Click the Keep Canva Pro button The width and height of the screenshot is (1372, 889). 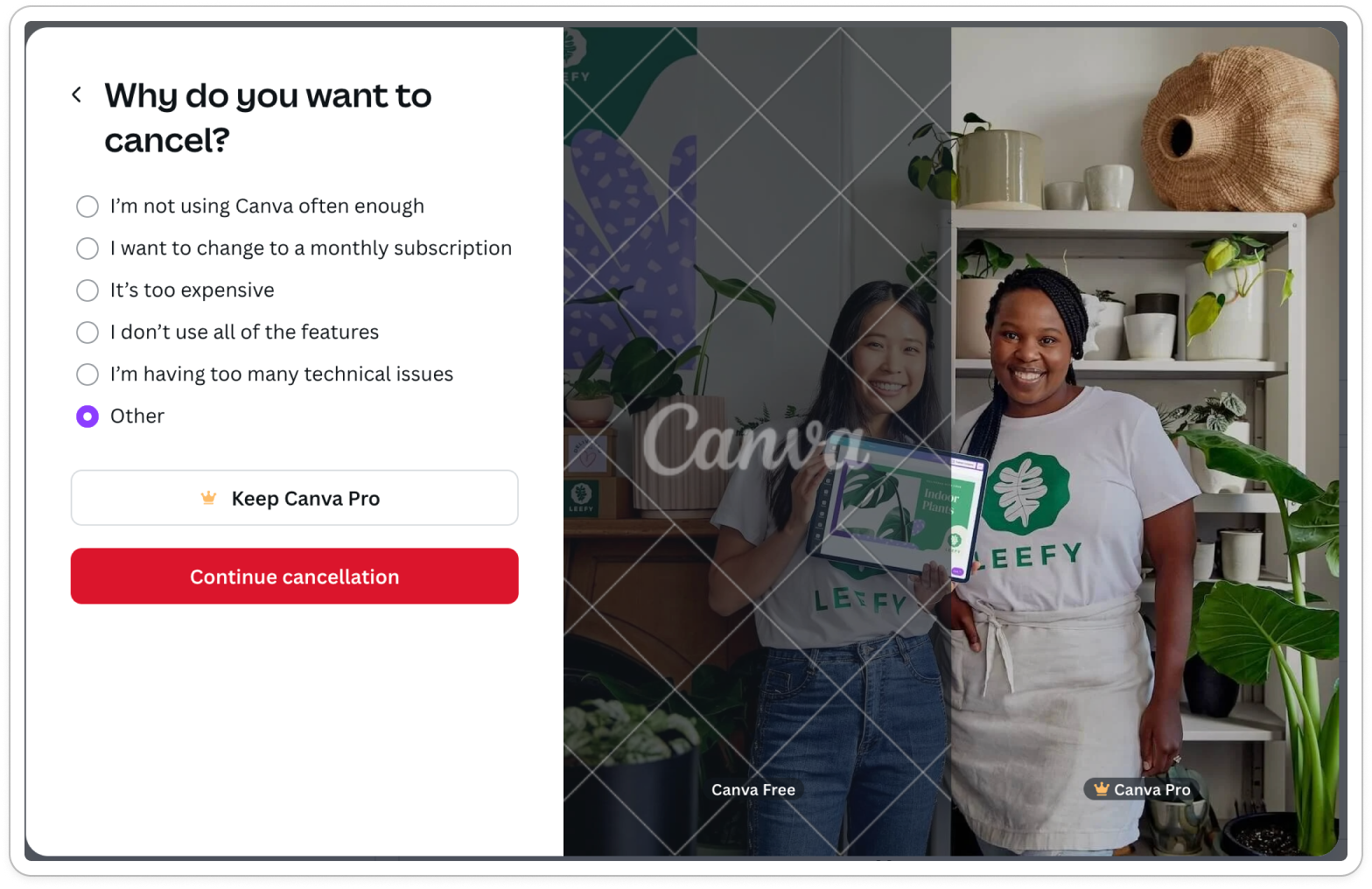295,498
